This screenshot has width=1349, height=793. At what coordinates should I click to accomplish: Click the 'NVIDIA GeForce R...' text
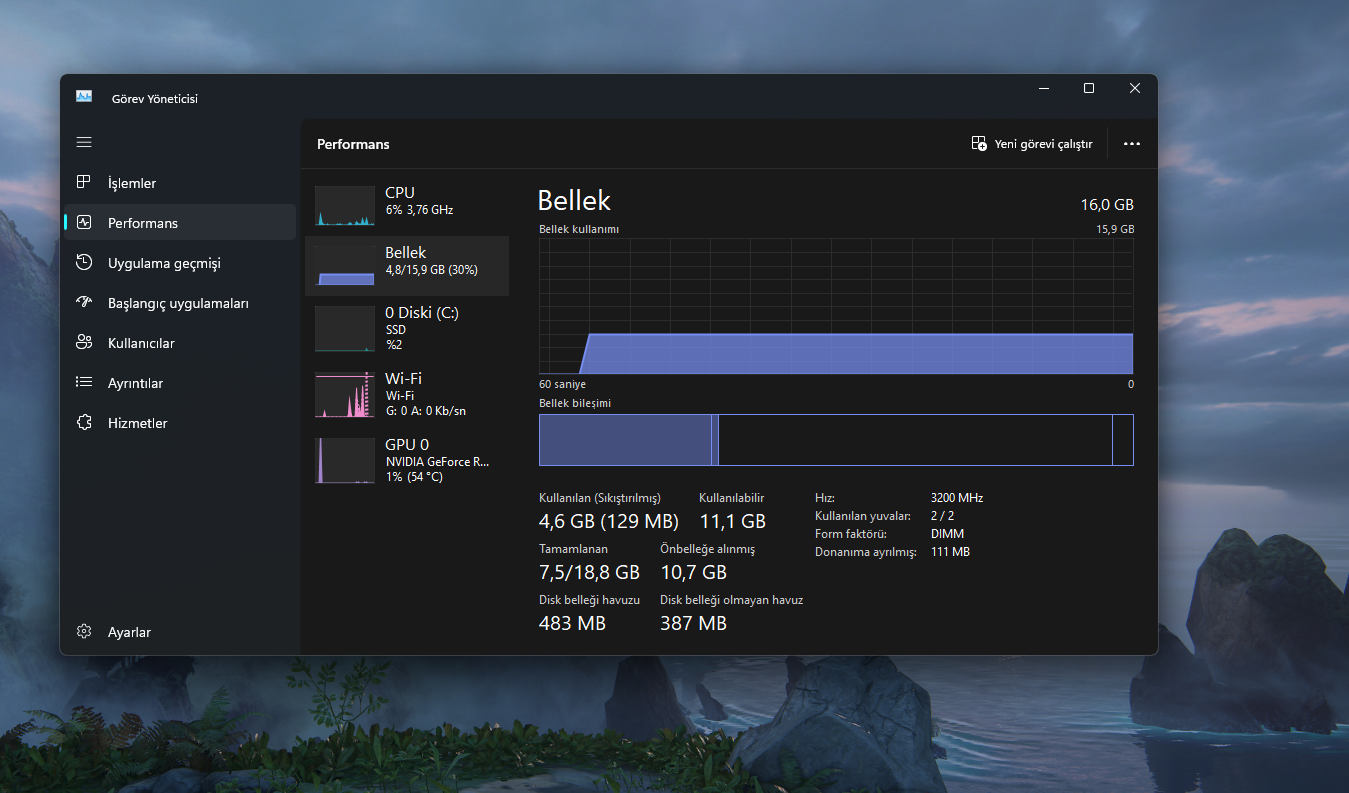point(437,462)
